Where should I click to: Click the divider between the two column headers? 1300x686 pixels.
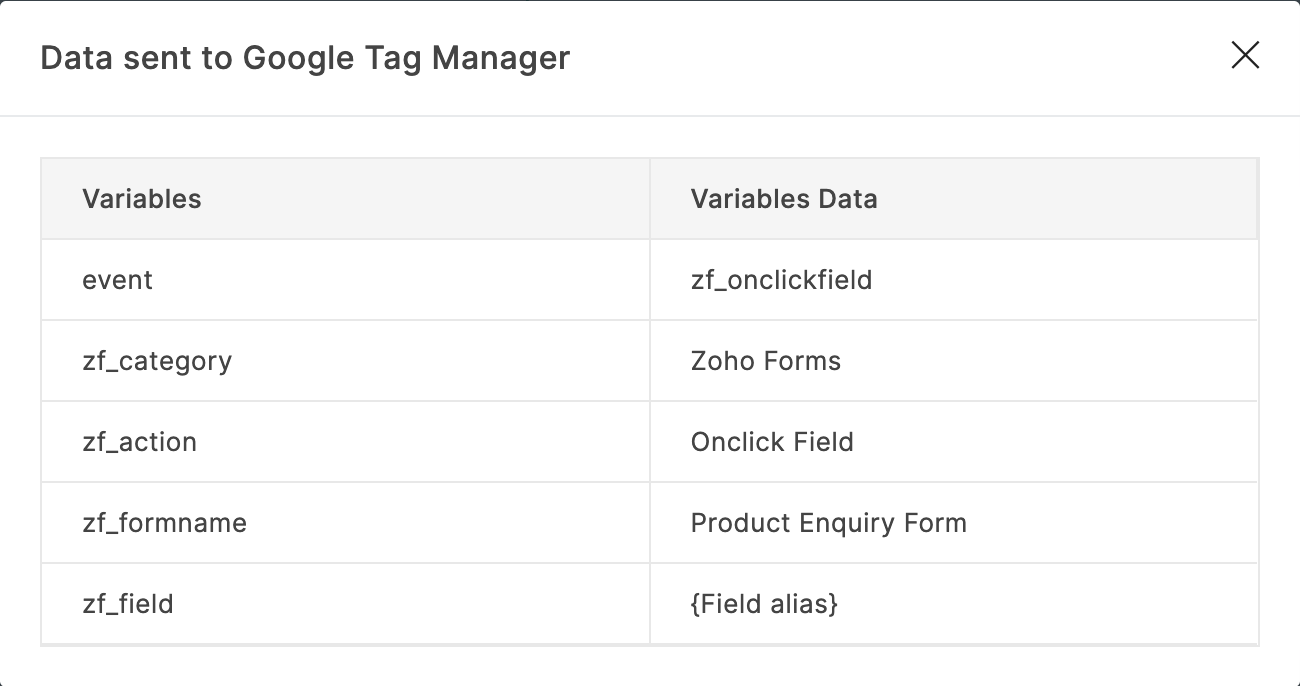pyautogui.click(x=650, y=199)
